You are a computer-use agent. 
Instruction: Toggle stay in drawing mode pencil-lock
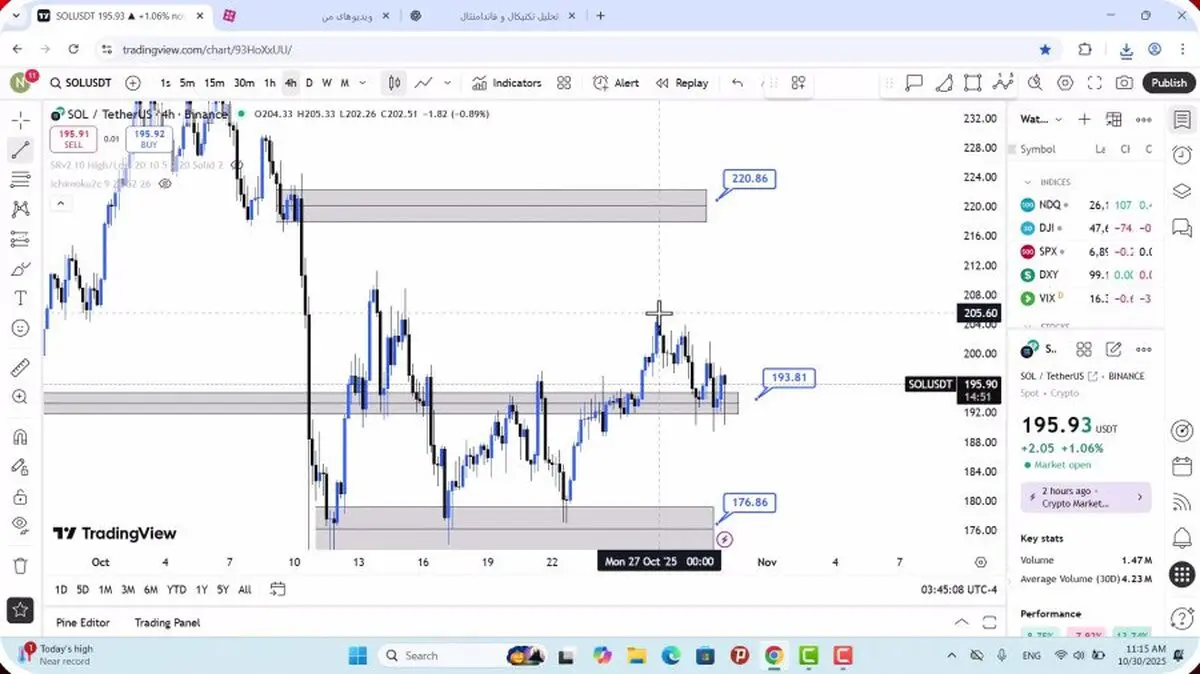click(20, 466)
